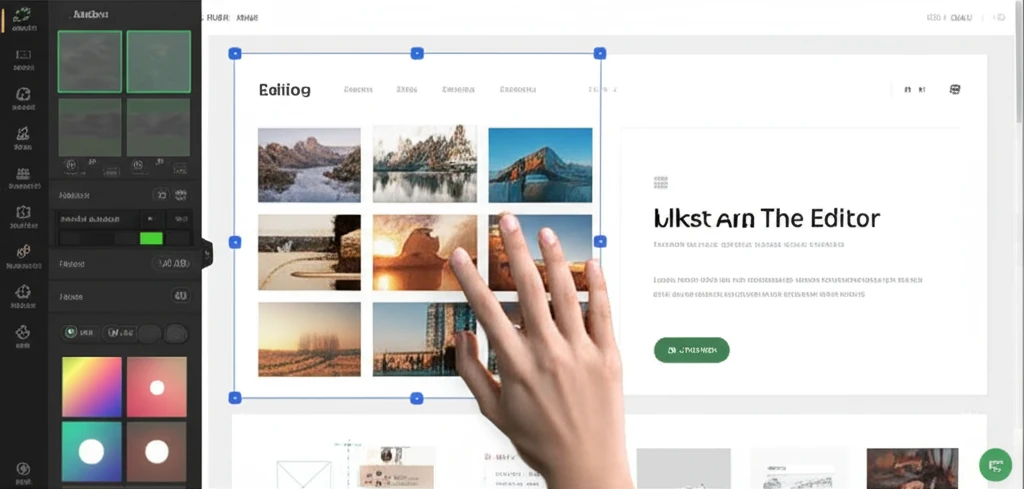Toggle the green switch in the dark panel

[151, 238]
